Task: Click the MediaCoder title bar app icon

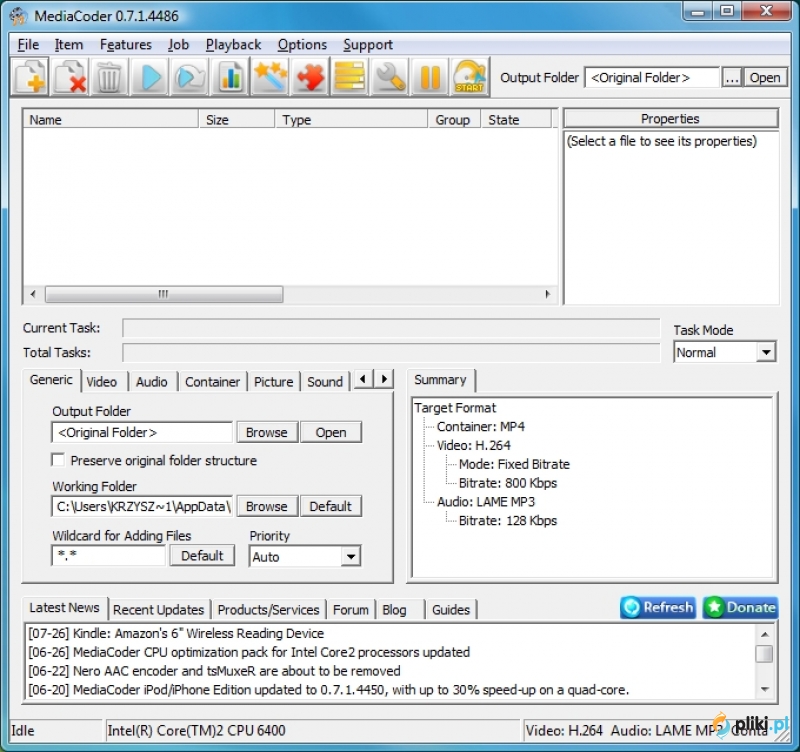Action: click(18, 16)
